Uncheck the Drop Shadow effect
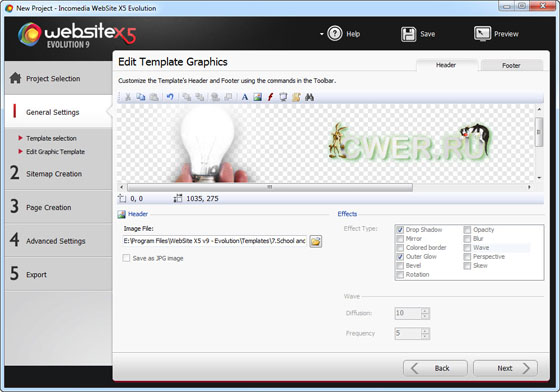 (x=400, y=230)
